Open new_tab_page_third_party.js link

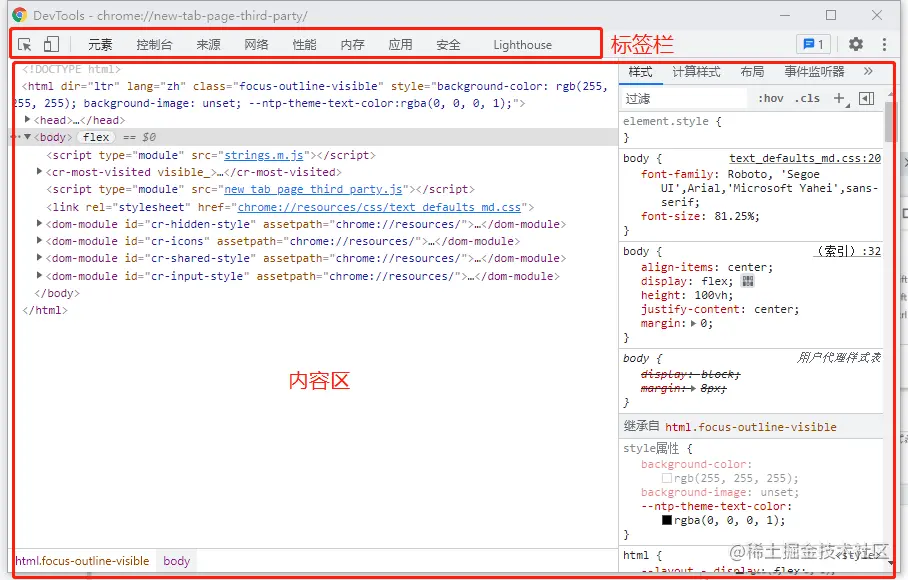click(313, 189)
